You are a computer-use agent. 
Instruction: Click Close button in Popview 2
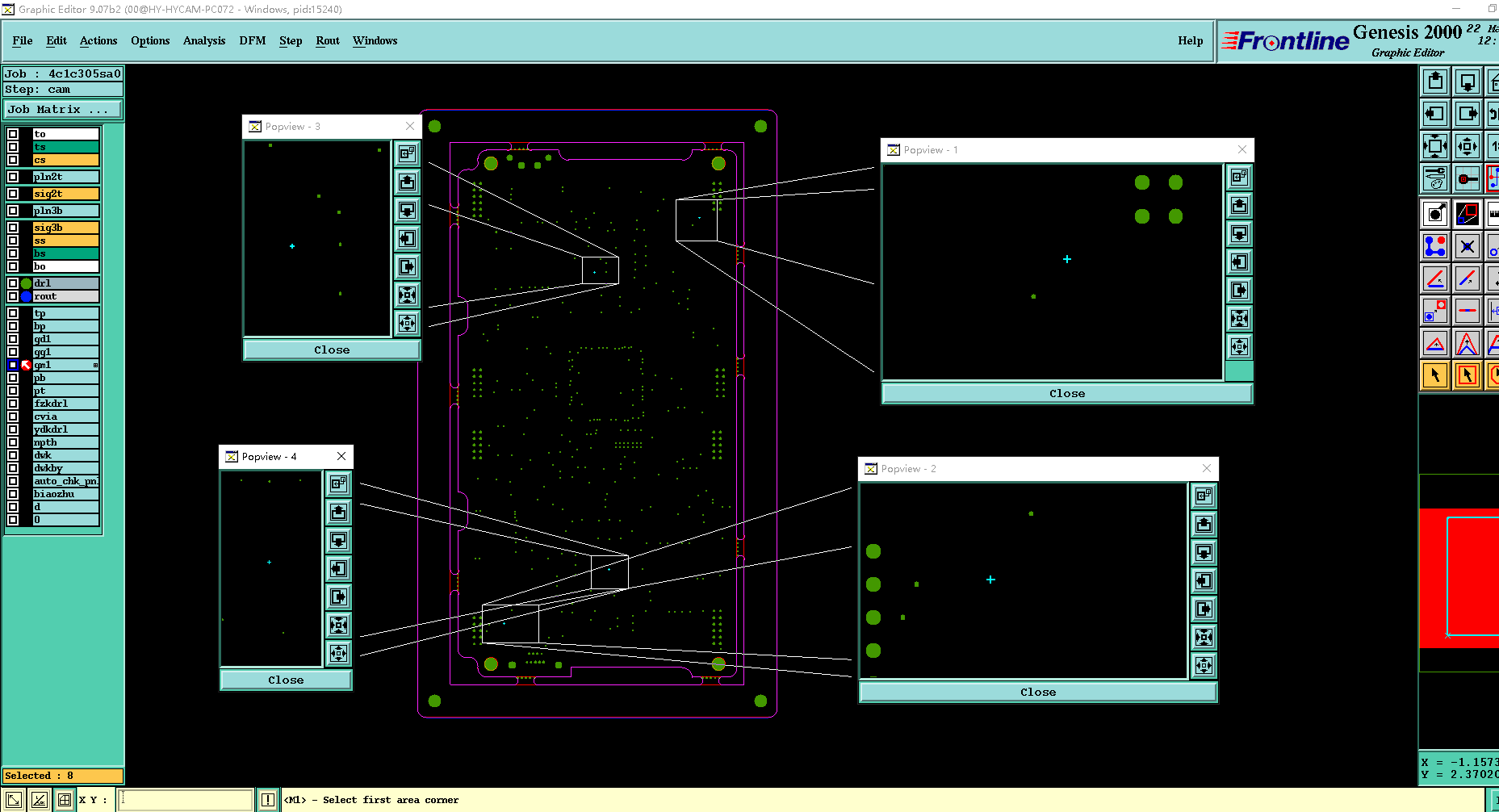pos(1038,692)
